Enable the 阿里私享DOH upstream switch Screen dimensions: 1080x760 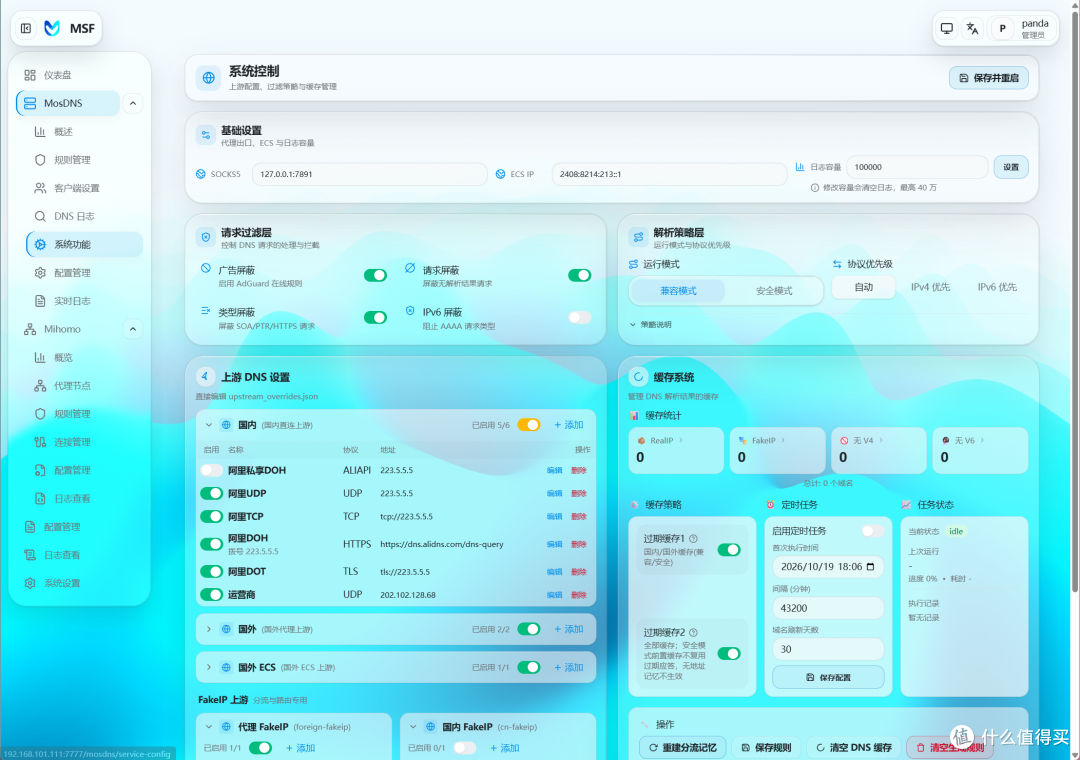tap(211, 471)
